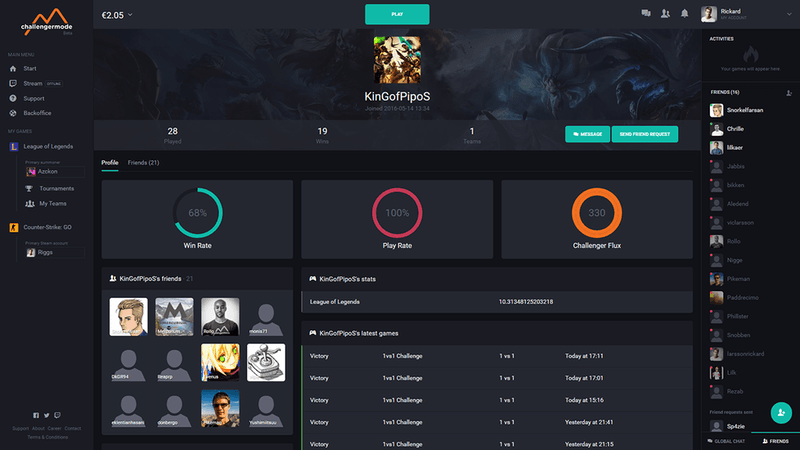Click the Facebook icon in sidebar footer
This screenshot has height=450, width=800.
click(x=36, y=415)
